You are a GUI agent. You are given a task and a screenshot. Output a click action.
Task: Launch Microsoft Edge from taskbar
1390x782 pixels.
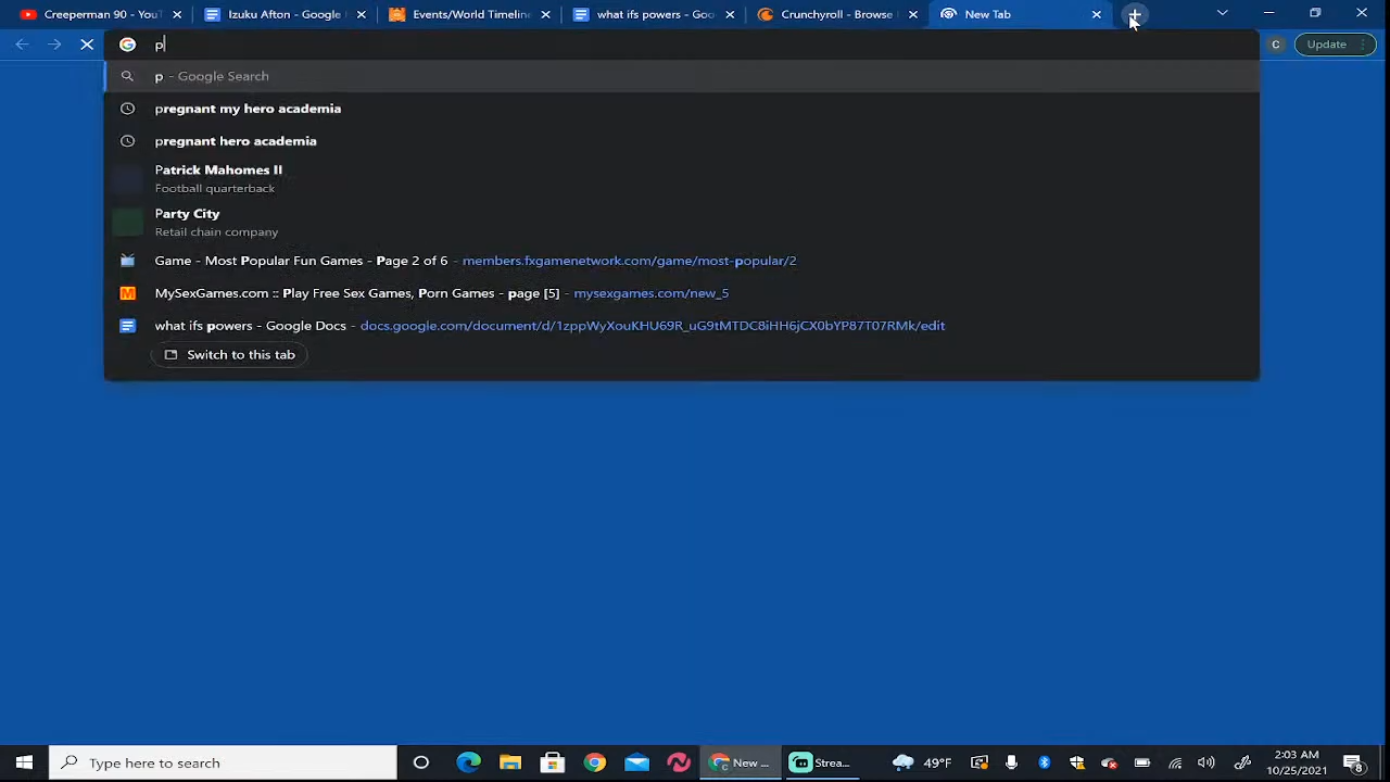coord(468,763)
